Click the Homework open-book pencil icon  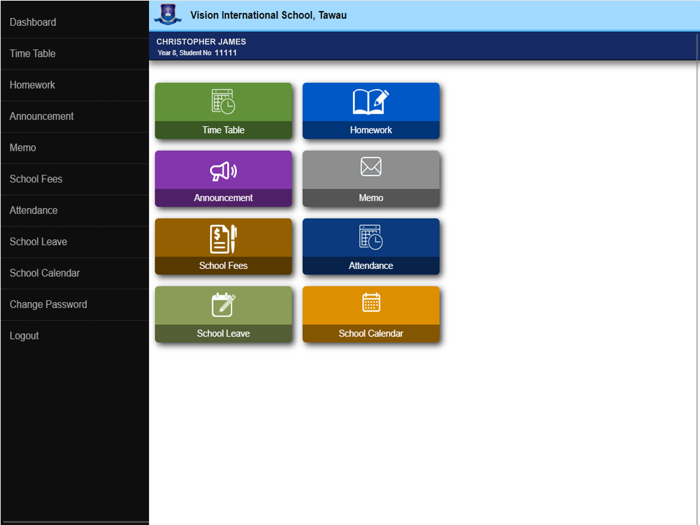click(x=371, y=101)
